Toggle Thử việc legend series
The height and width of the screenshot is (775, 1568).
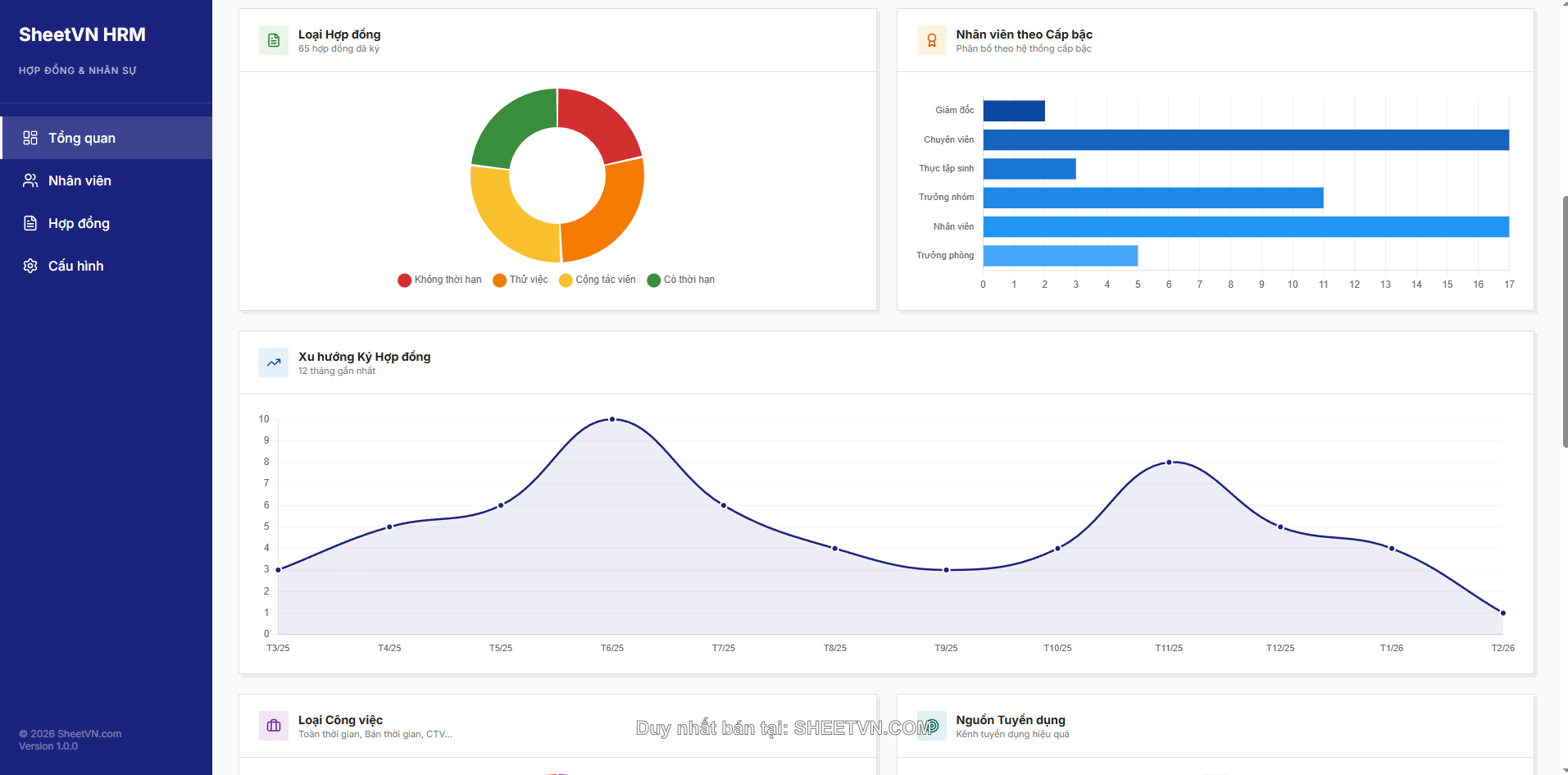click(x=520, y=280)
